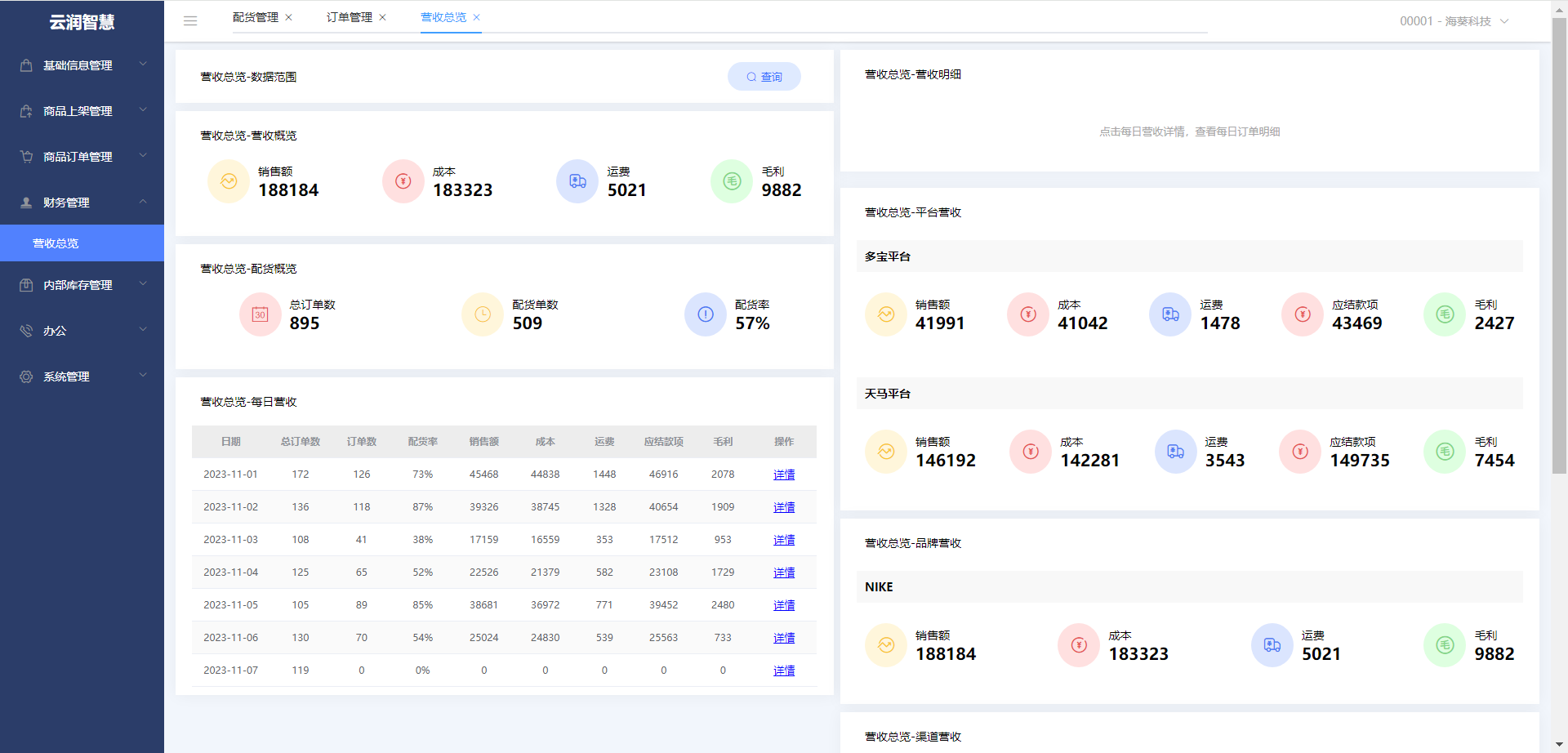Click NIKE 成本 yen icon
The image size is (1568, 753).
point(1079,645)
